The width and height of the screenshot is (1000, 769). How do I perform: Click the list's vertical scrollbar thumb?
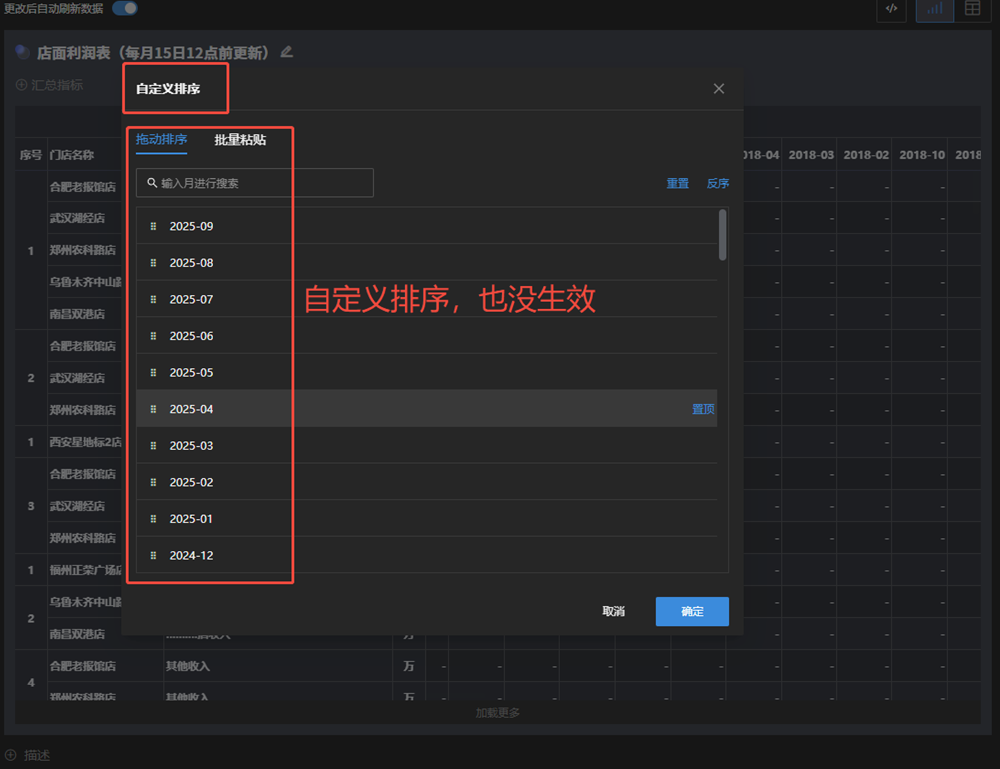pos(722,235)
